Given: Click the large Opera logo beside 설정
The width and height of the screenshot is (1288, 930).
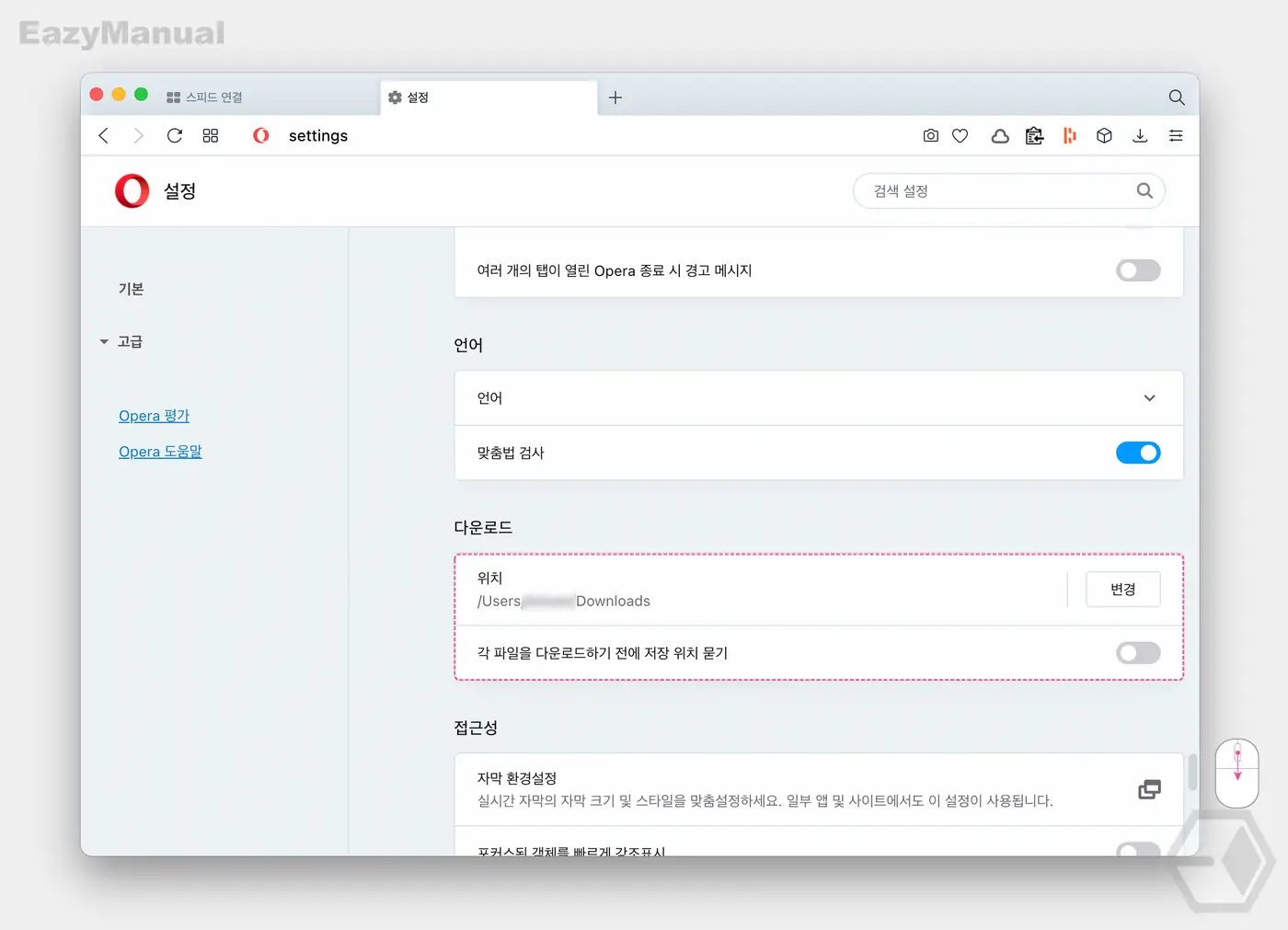Looking at the screenshot, I should (x=132, y=190).
